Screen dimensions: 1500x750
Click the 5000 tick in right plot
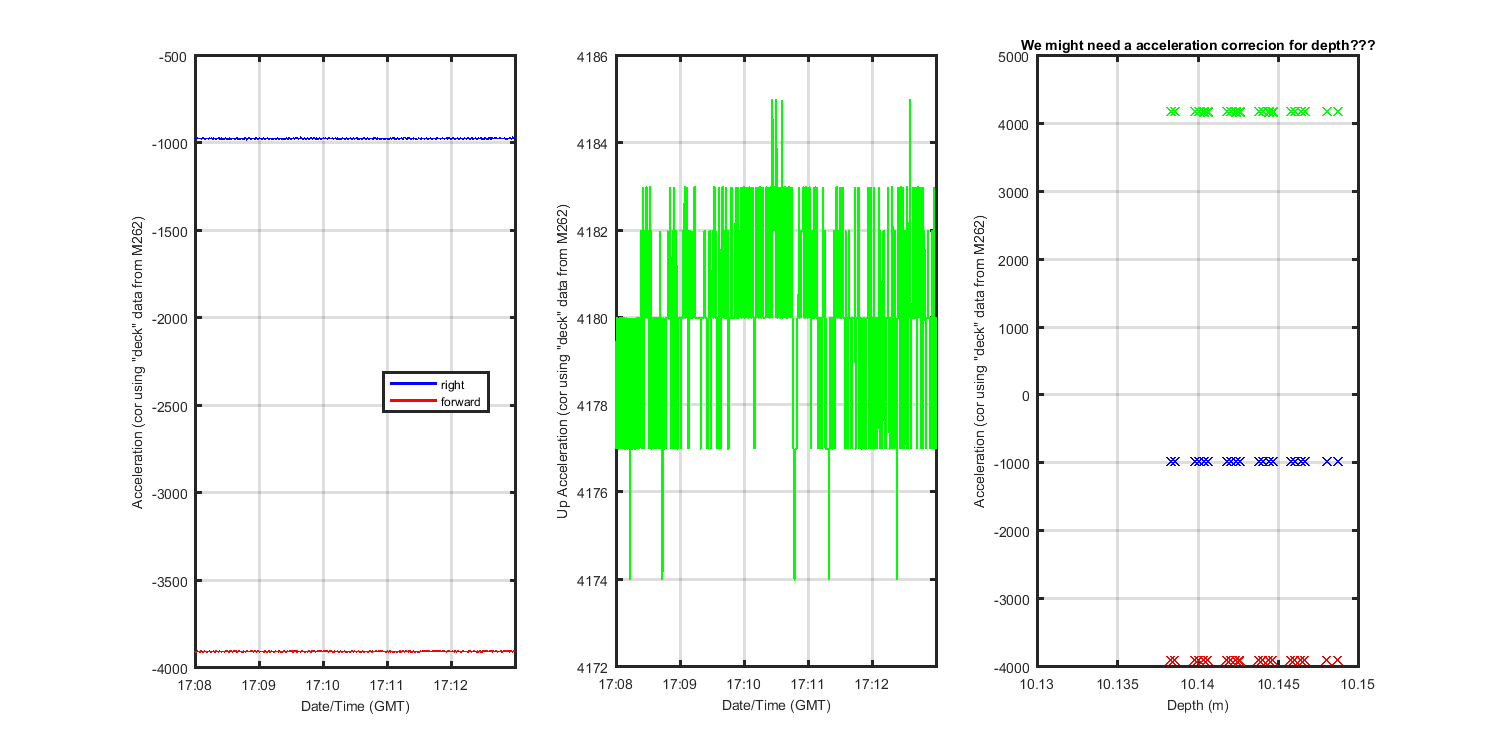click(1014, 57)
